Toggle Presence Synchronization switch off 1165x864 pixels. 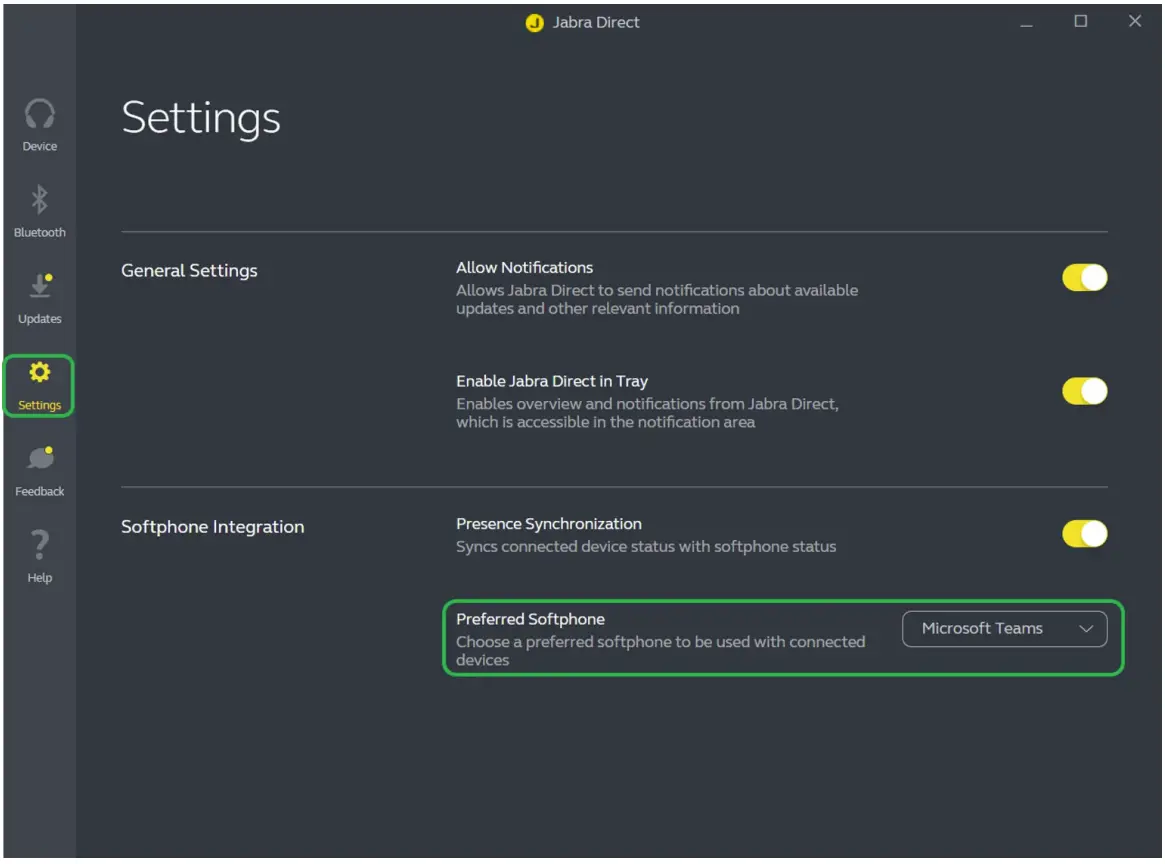click(1084, 534)
